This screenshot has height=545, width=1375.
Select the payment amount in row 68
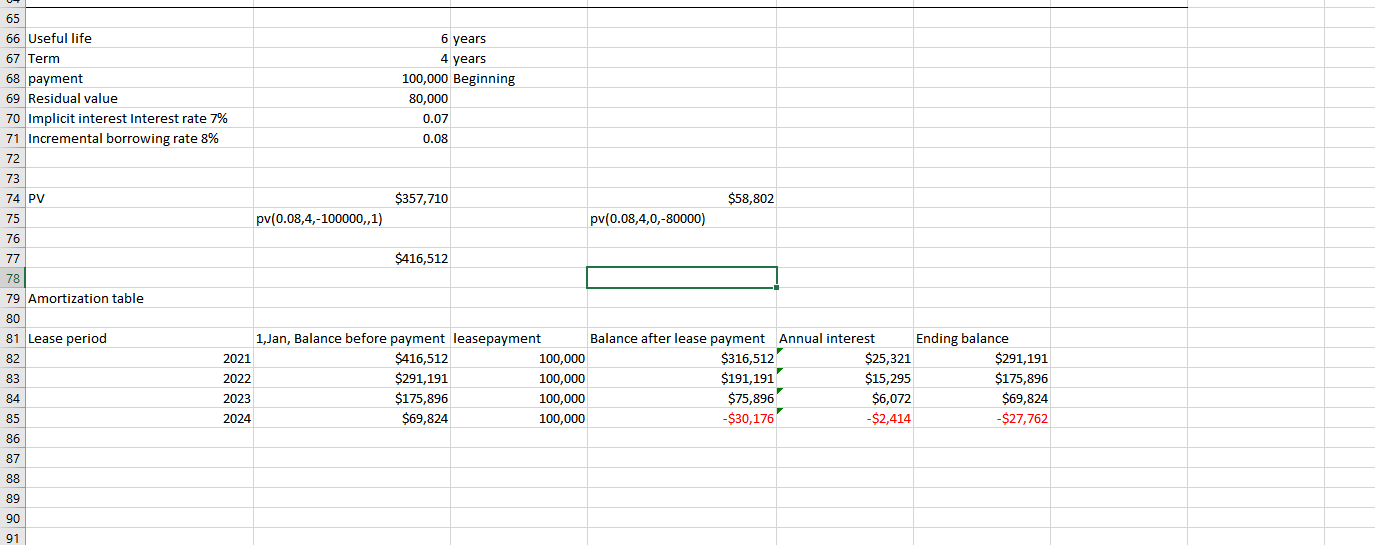(x=352, y=78)
